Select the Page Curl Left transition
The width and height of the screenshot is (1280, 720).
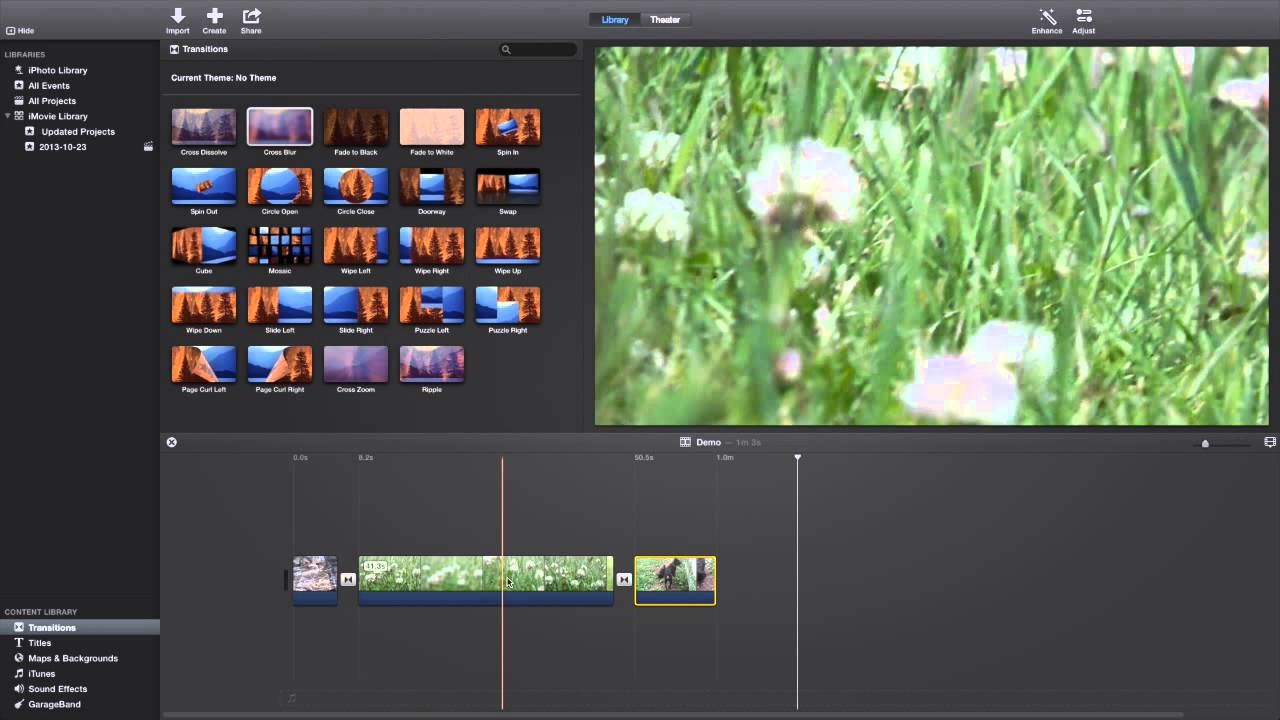click(x=204, y=364)
